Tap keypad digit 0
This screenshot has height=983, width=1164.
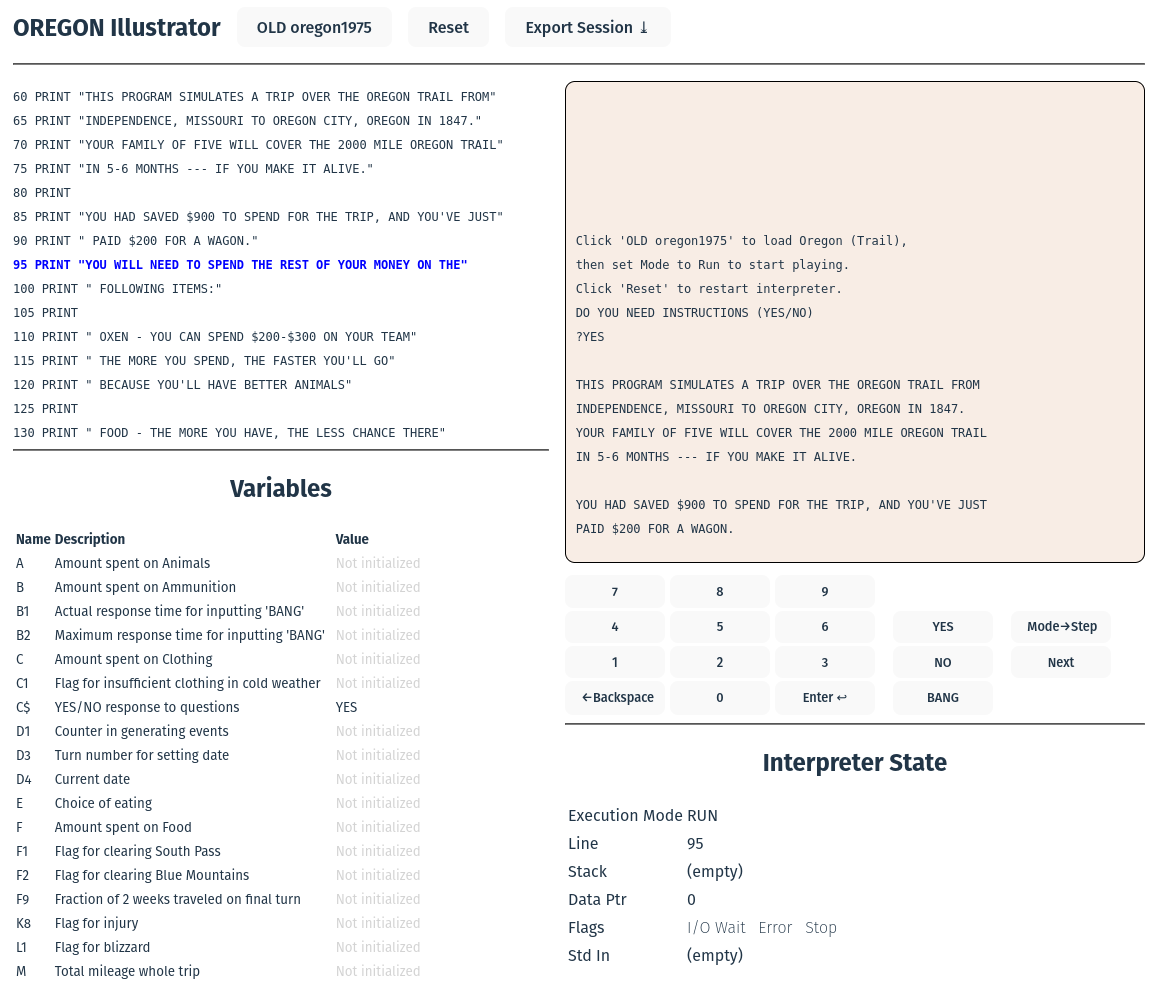[719, 697]
